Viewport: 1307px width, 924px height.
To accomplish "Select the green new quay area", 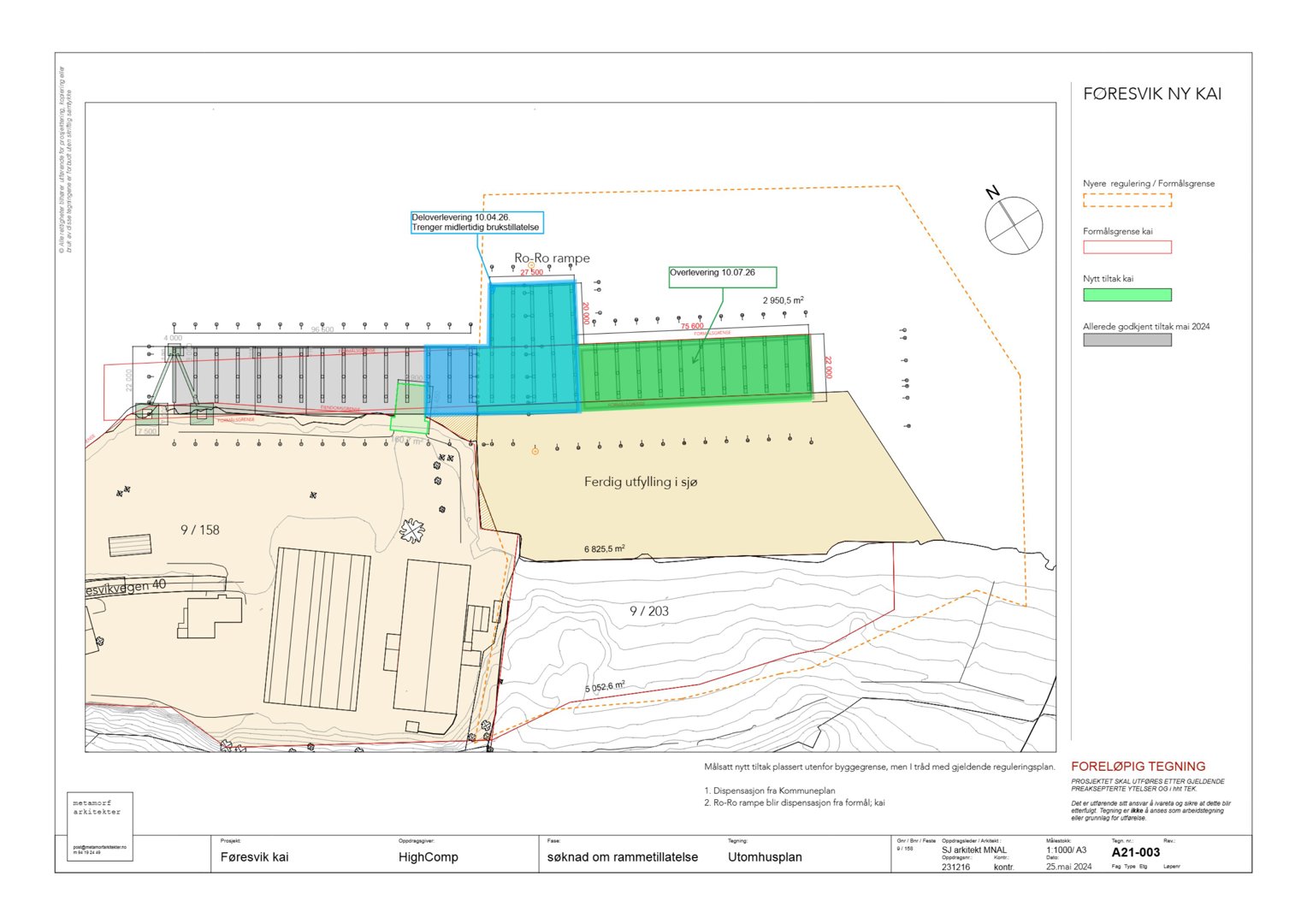I will [695, 370].
